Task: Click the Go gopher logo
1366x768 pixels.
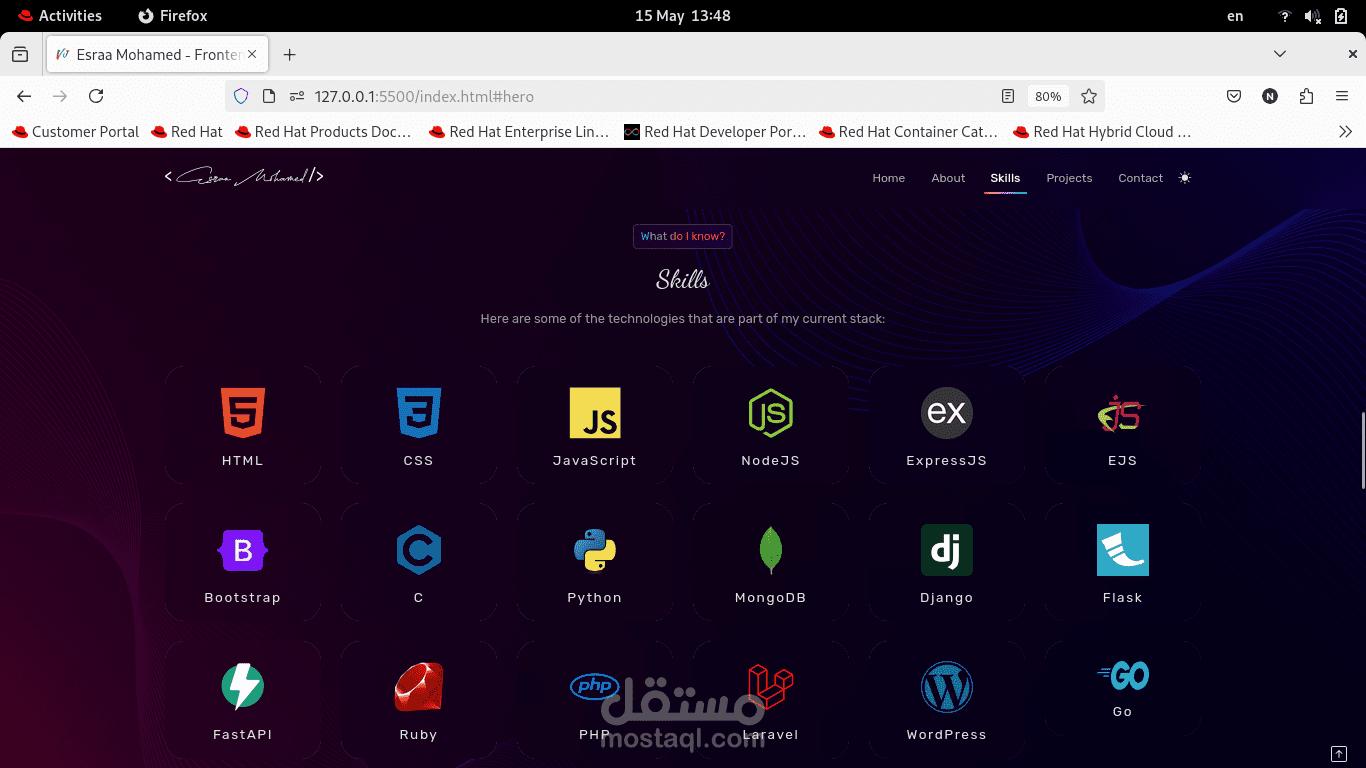Action: coord(1123,676)
